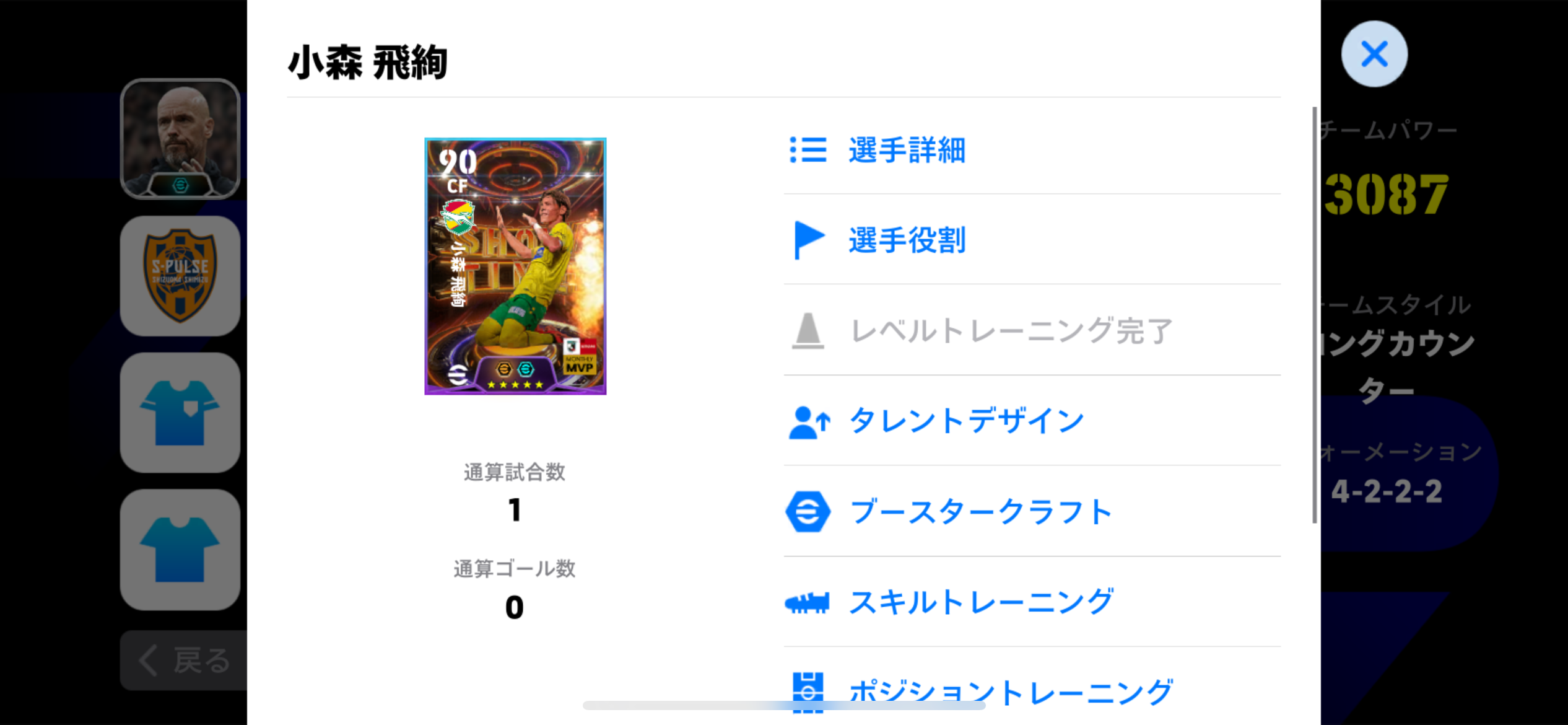
Task: Select the plain blue shirt icon
Action: [x=180, y=550]
